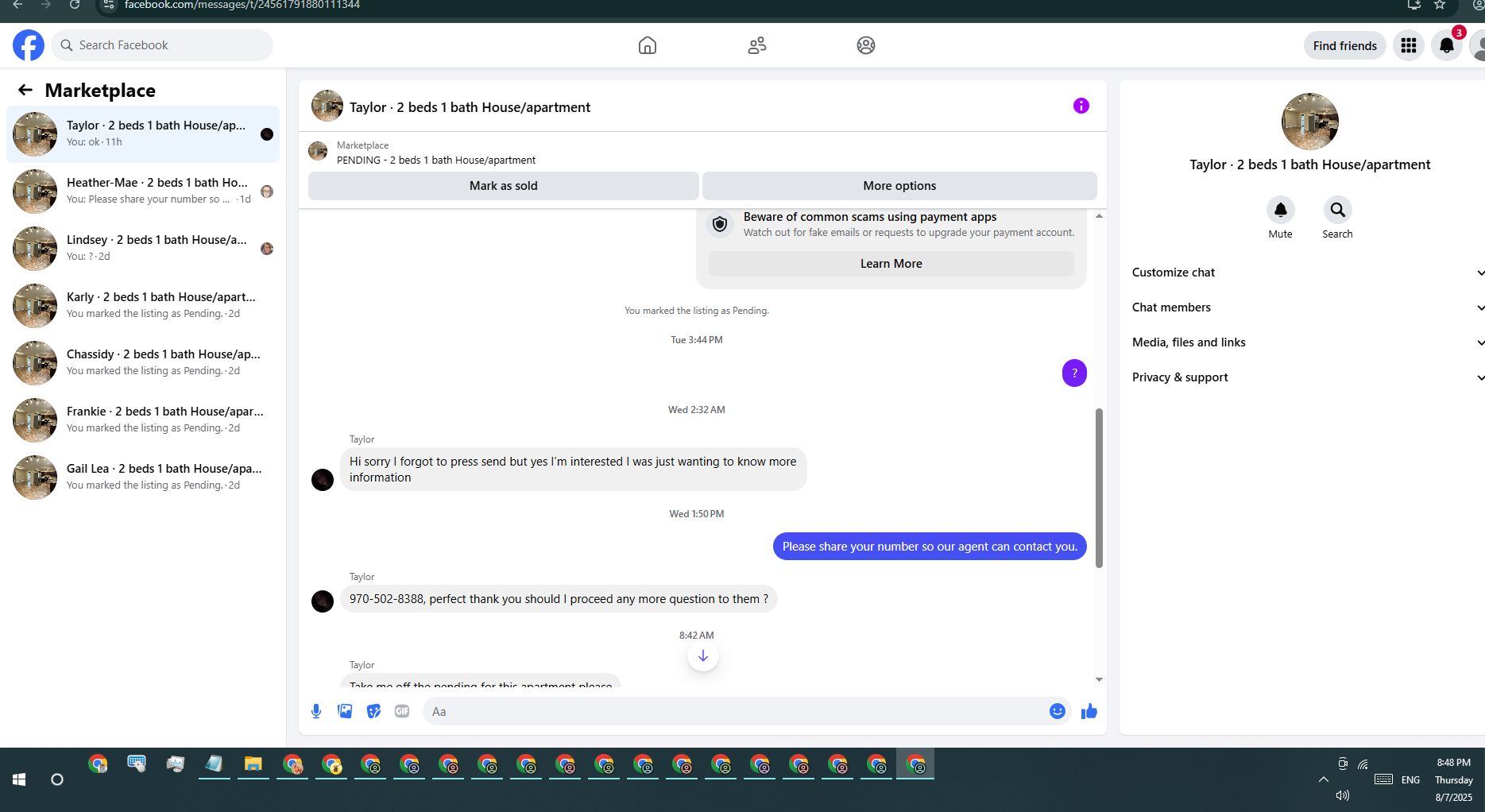This screenshot has width=1485, height=812.
Task: Click Taylor chat header title
Action: [470, 107]
